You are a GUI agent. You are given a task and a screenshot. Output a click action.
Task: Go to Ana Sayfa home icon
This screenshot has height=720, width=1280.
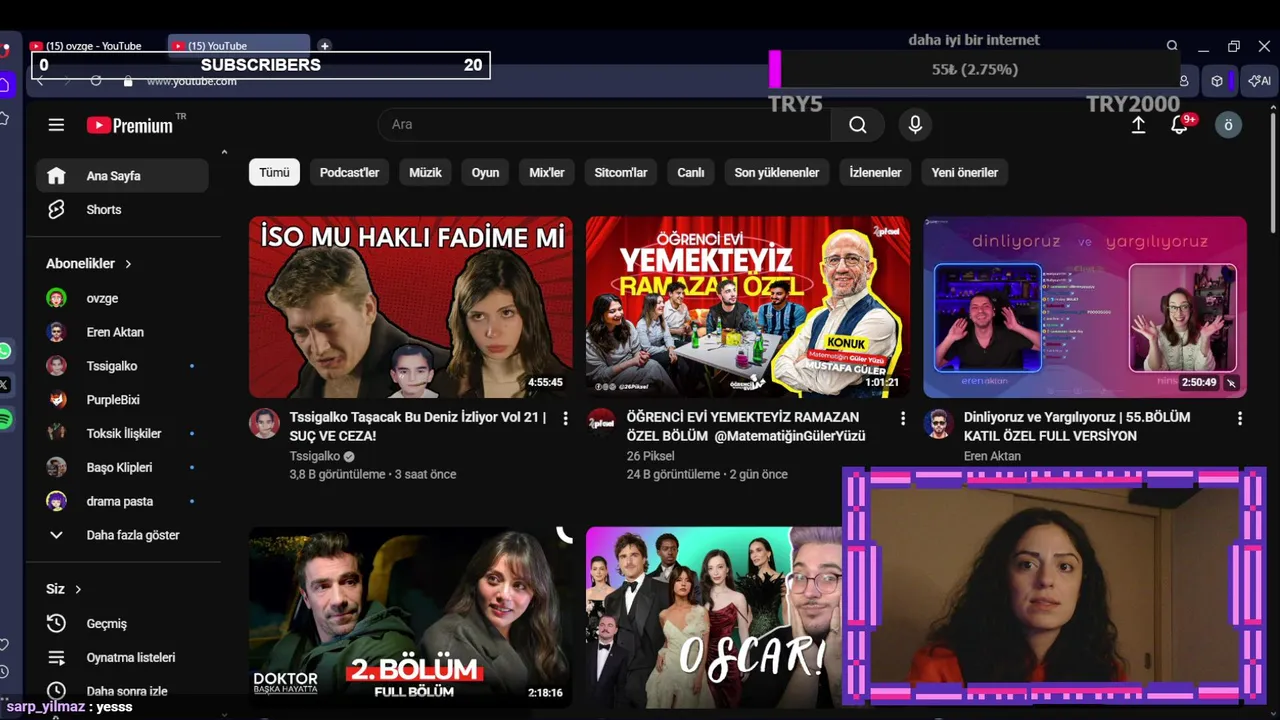[56, 176]
